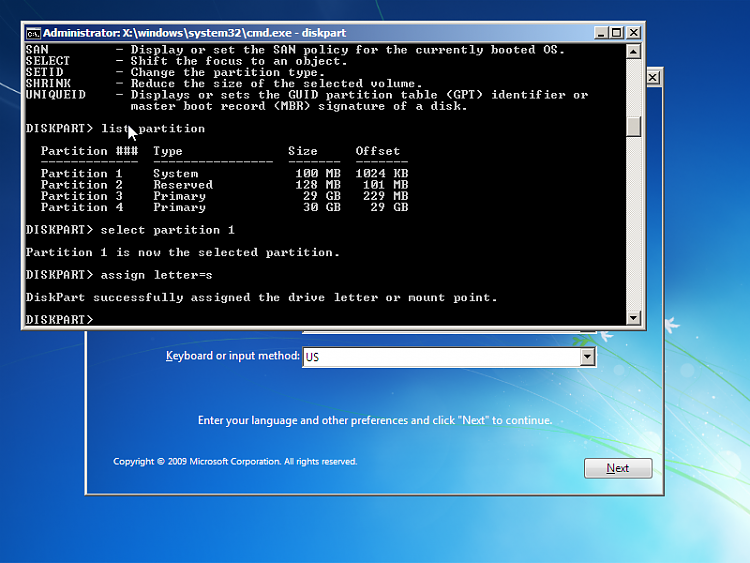Open the cmd.exe system menu icon
This screenshot has width=750, height=563.
click(33, 33)
